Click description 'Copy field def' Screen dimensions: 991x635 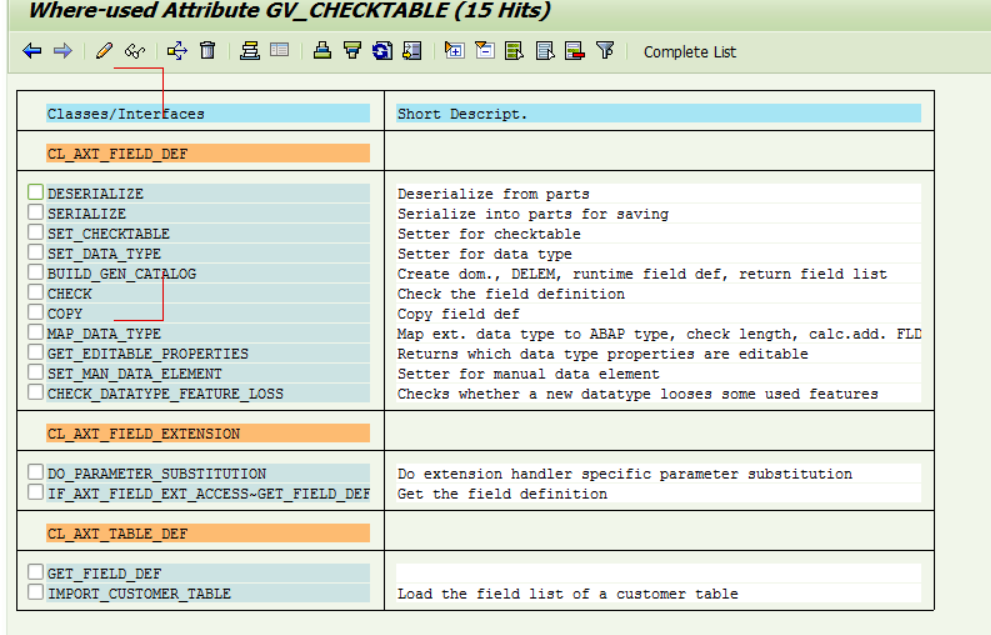tap(458, 314)
